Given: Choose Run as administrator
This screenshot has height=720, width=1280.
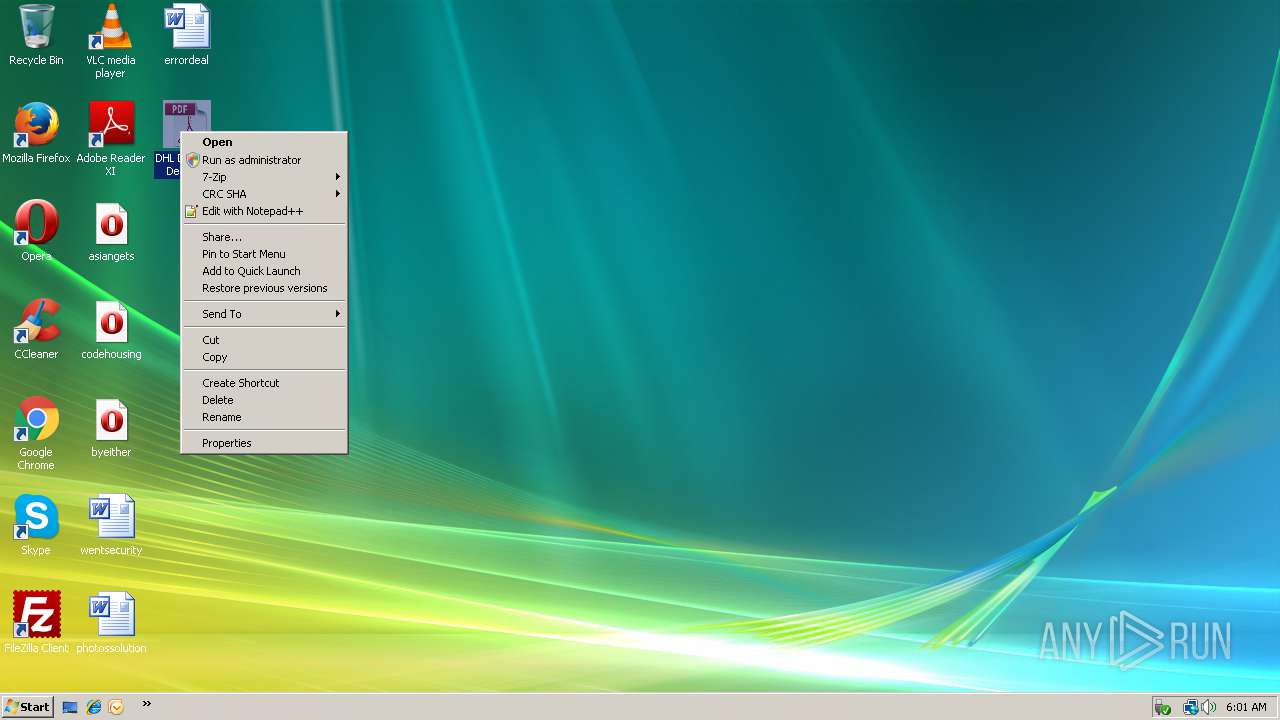Looking at the screenshot, I should [264, 160].
